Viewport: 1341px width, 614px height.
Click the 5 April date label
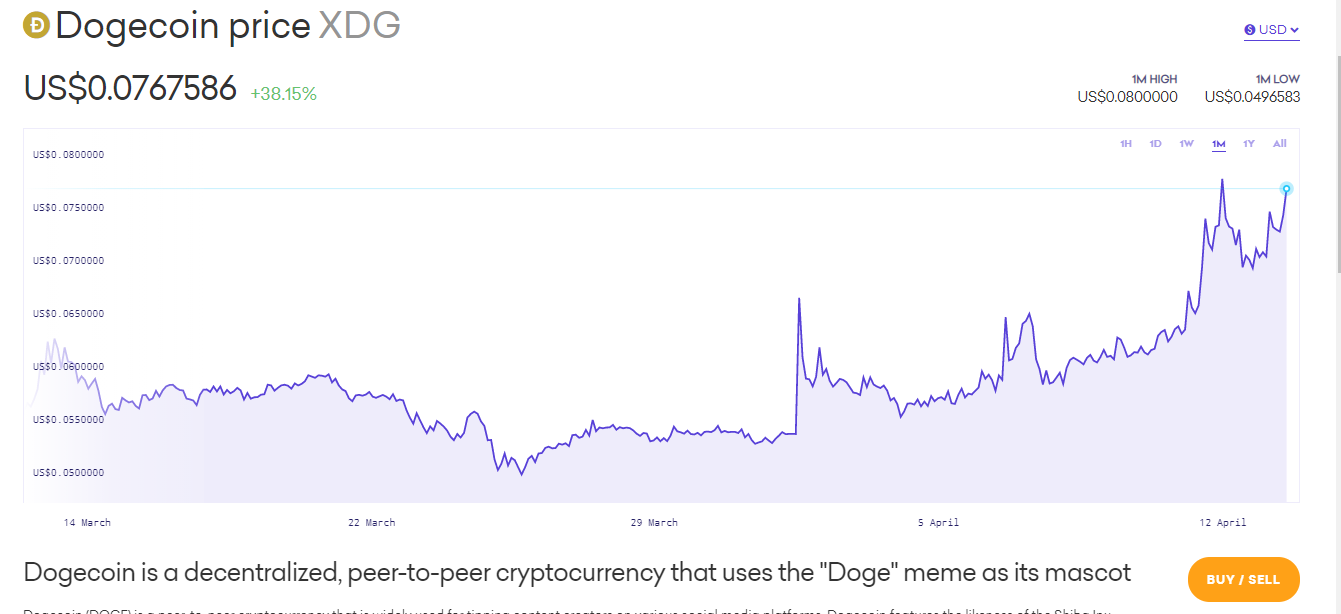[938, 522]
